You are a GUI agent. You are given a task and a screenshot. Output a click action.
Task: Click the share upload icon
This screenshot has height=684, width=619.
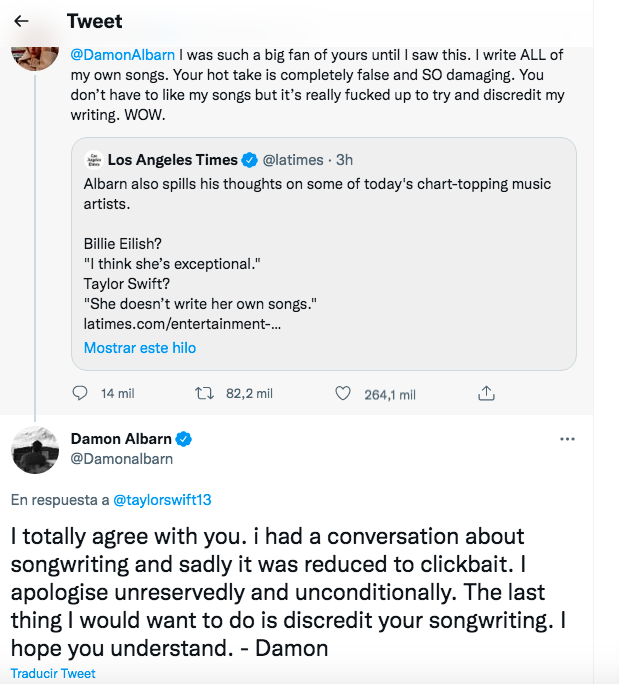point(487,394)
